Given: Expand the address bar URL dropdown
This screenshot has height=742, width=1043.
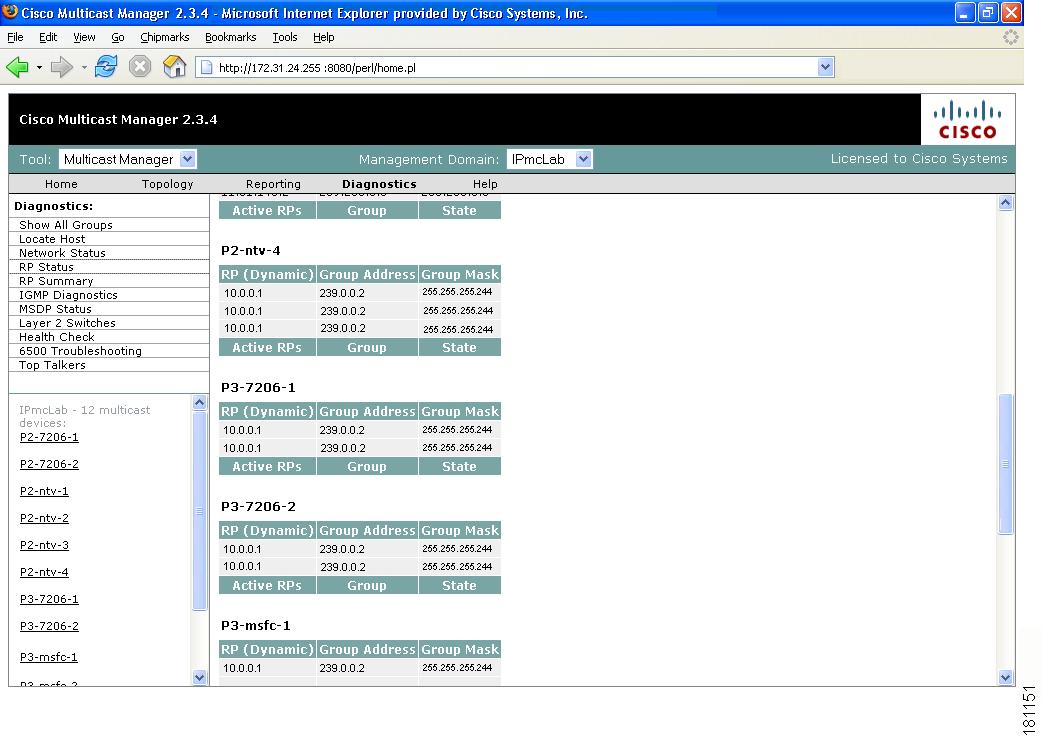Looking at the screenshot, I should tap(825, 67).
